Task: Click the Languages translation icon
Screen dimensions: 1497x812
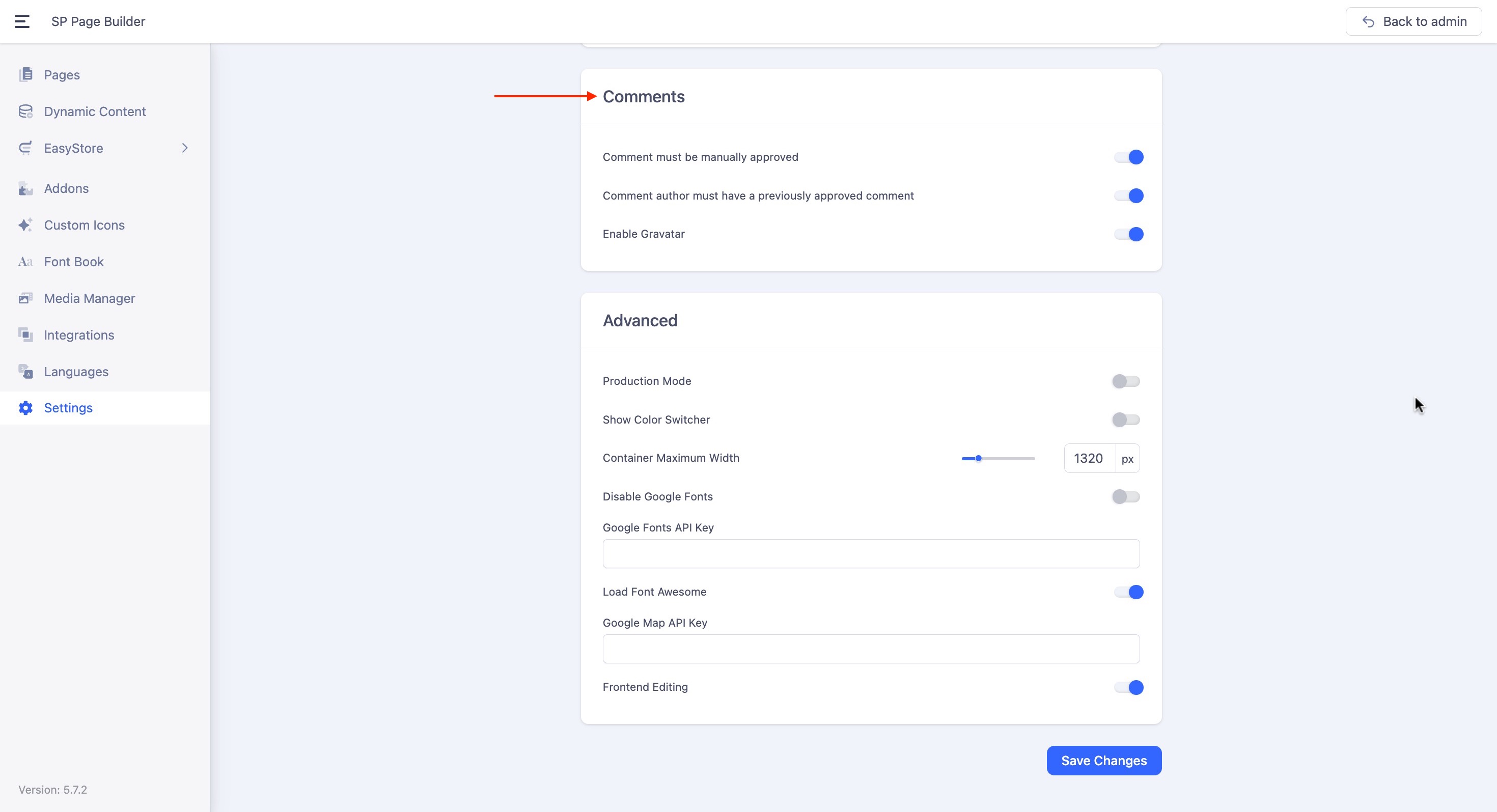Action: point(25,372)
